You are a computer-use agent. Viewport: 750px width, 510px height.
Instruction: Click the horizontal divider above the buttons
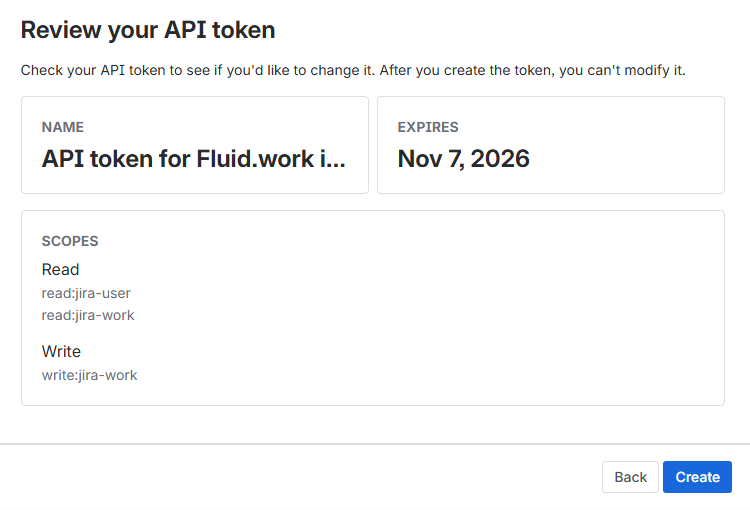click(x=375, y=444)
